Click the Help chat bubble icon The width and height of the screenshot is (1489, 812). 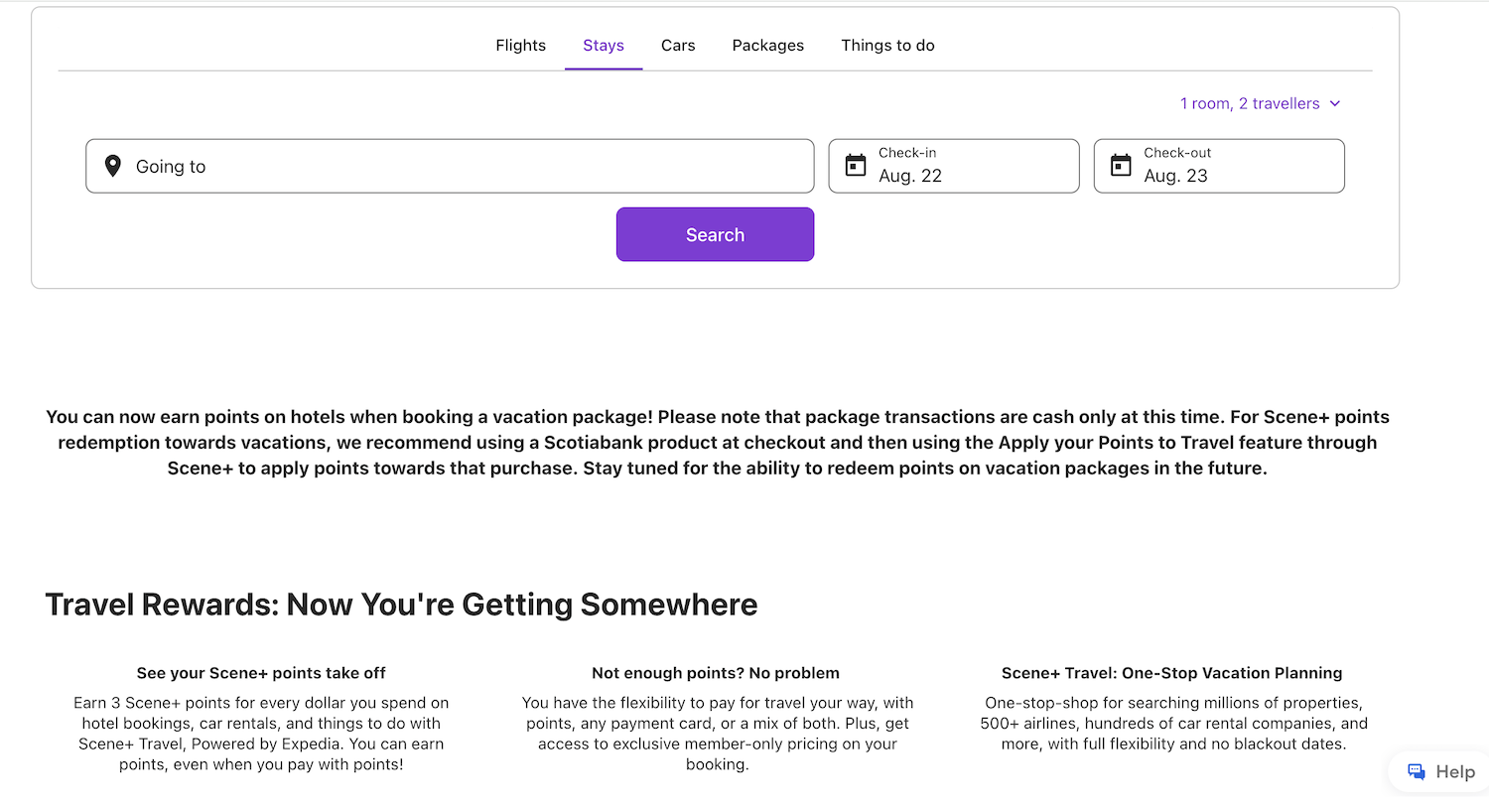click(1417, 771)
